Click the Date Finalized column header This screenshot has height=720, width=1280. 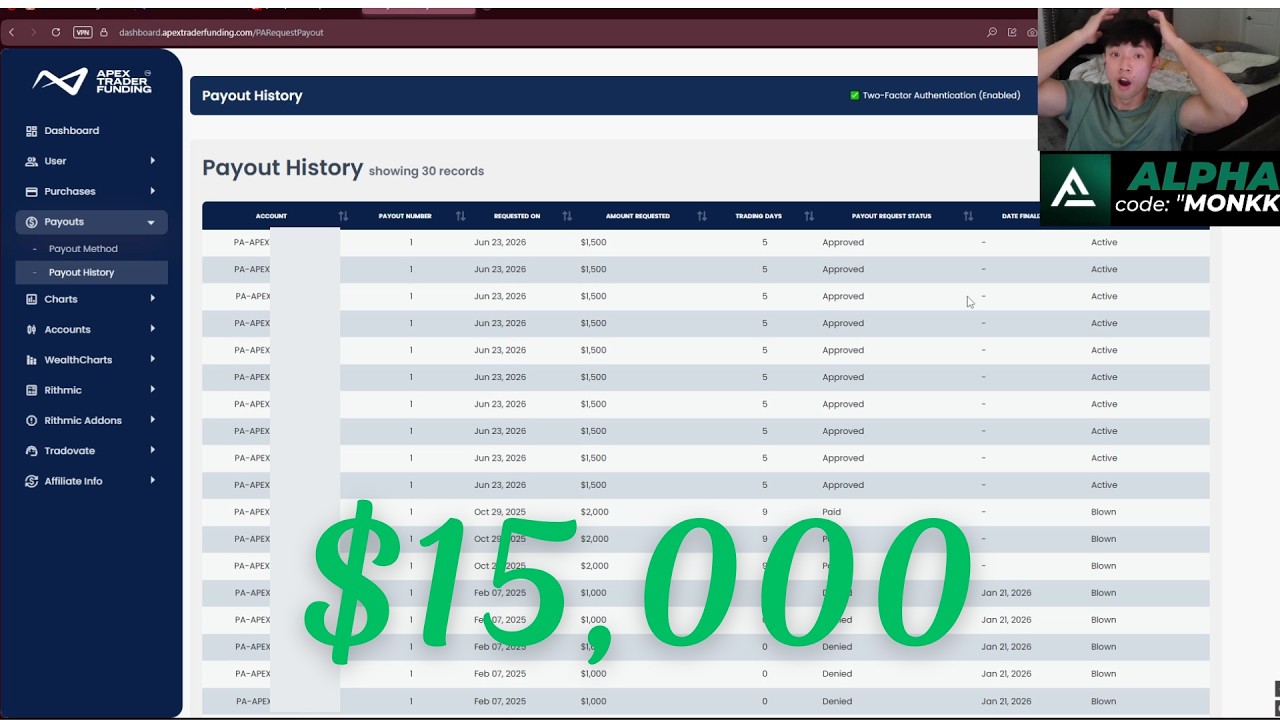point(1020,216)
